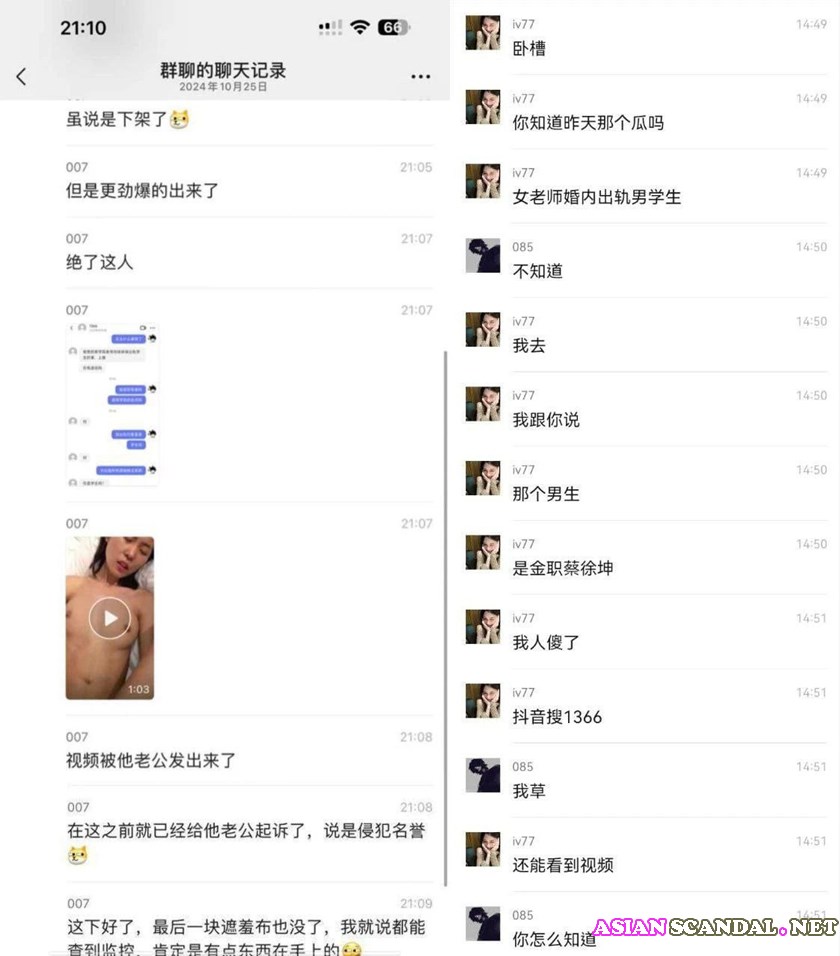The image size is (840, 956).
Task: Open 085's avatar beside 不知道 message
Action: tap(483, 255)
